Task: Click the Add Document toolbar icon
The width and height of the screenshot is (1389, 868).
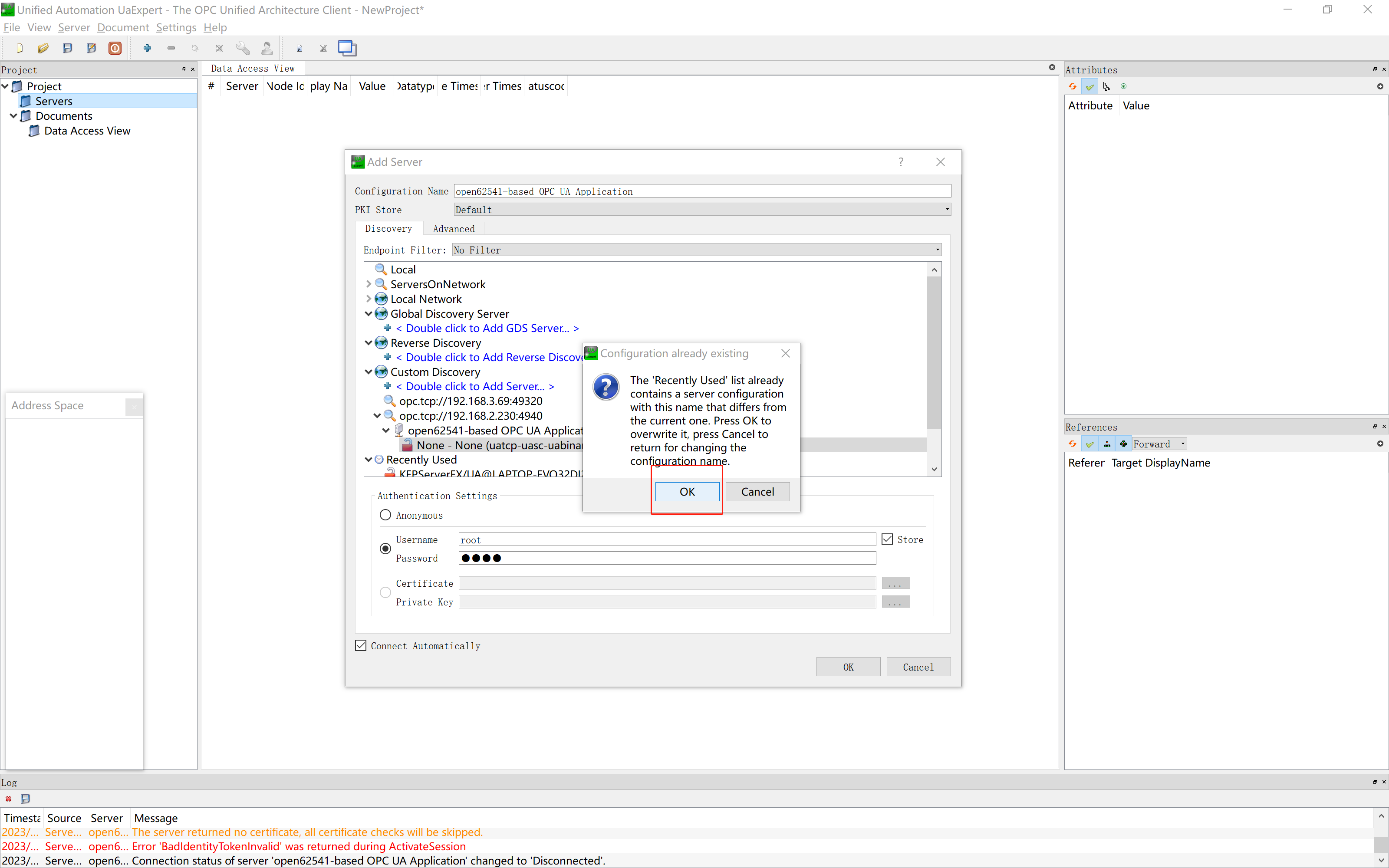Action: click(x=299, y=48)
